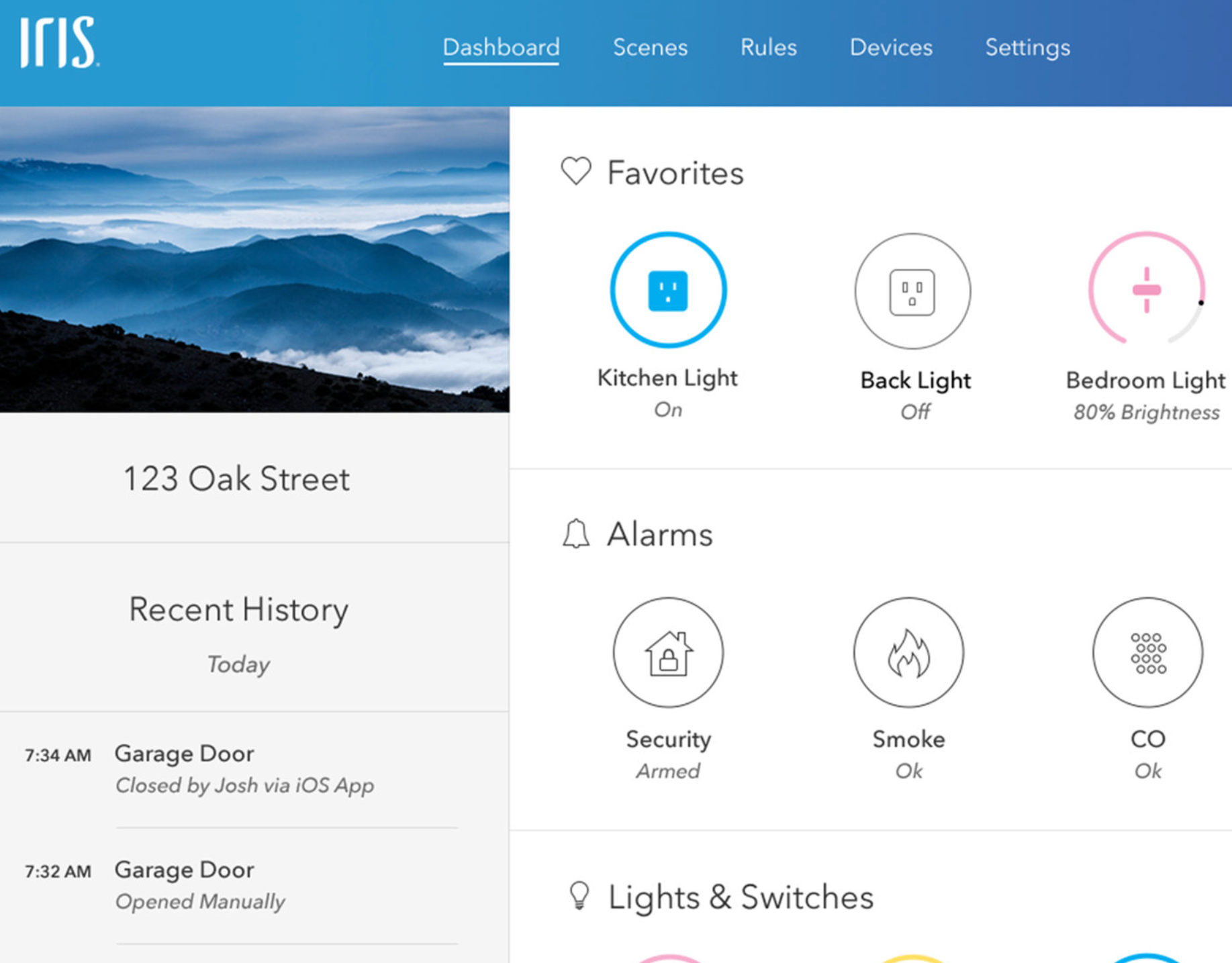
Task: Toggle the Kitchen Light outlet
Action: tap(668, 290)
